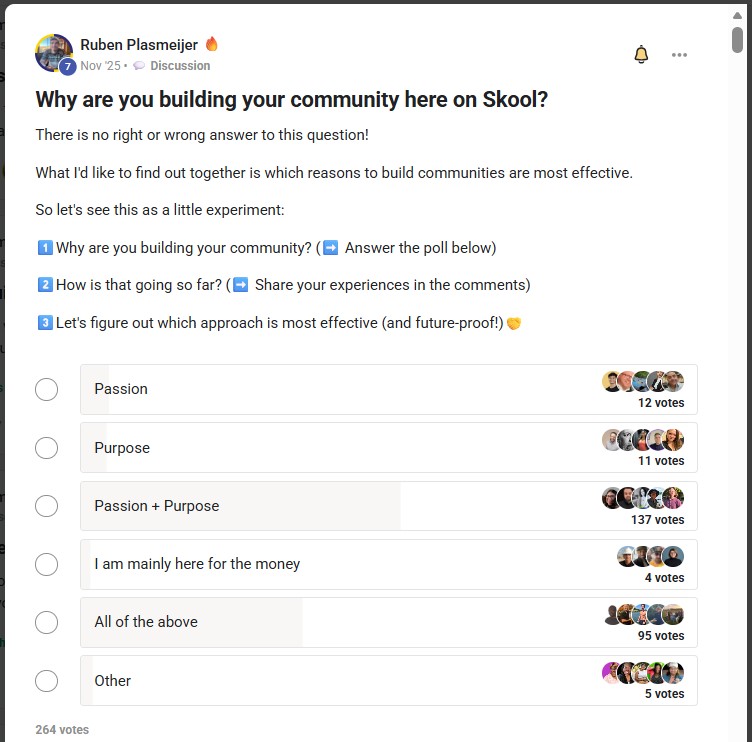Click the vertical scrollbar thumb

click(x=737, y=39)
